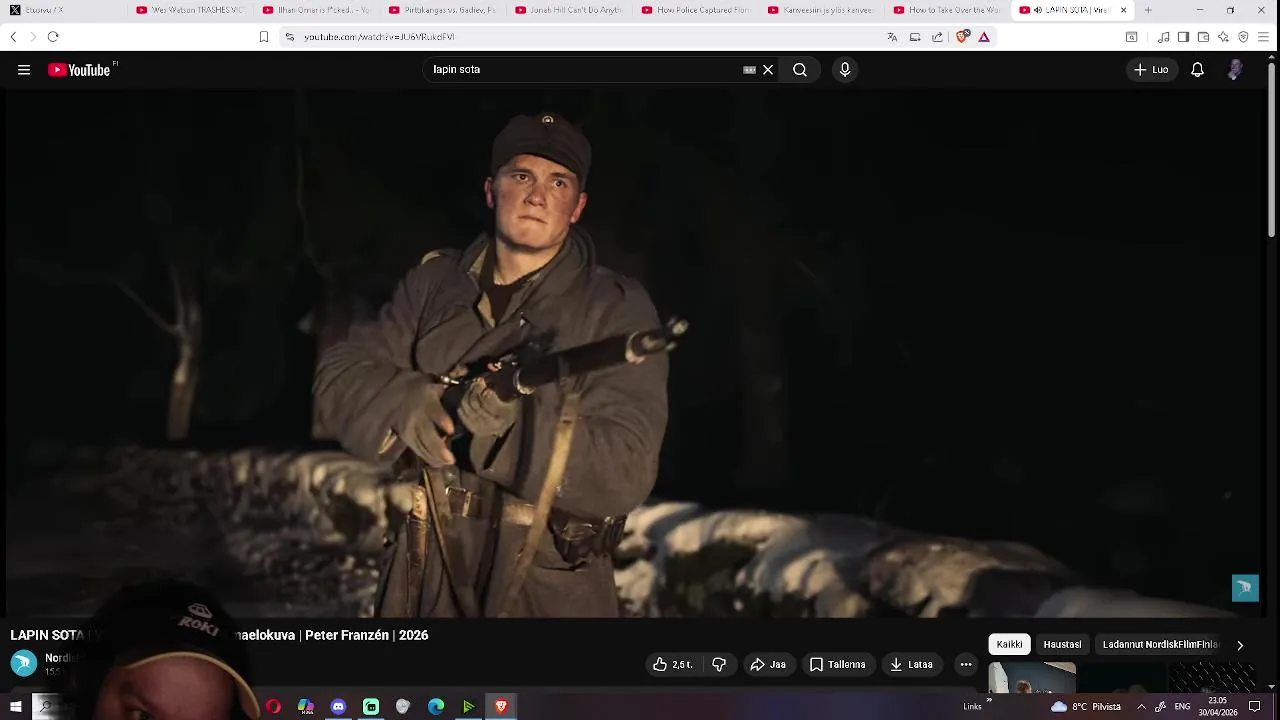Open a new browser tab
1280x720 pixels.
point(1147,10)
